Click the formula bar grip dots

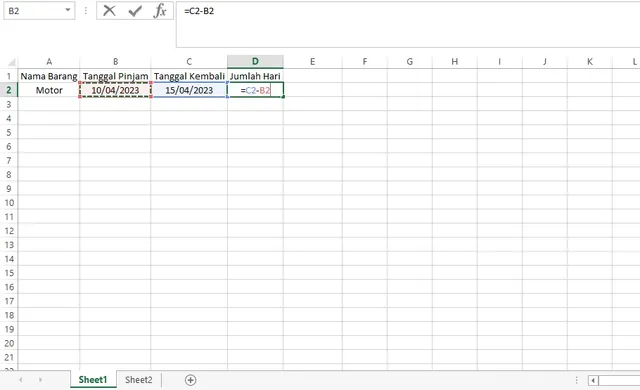(86, 11)
